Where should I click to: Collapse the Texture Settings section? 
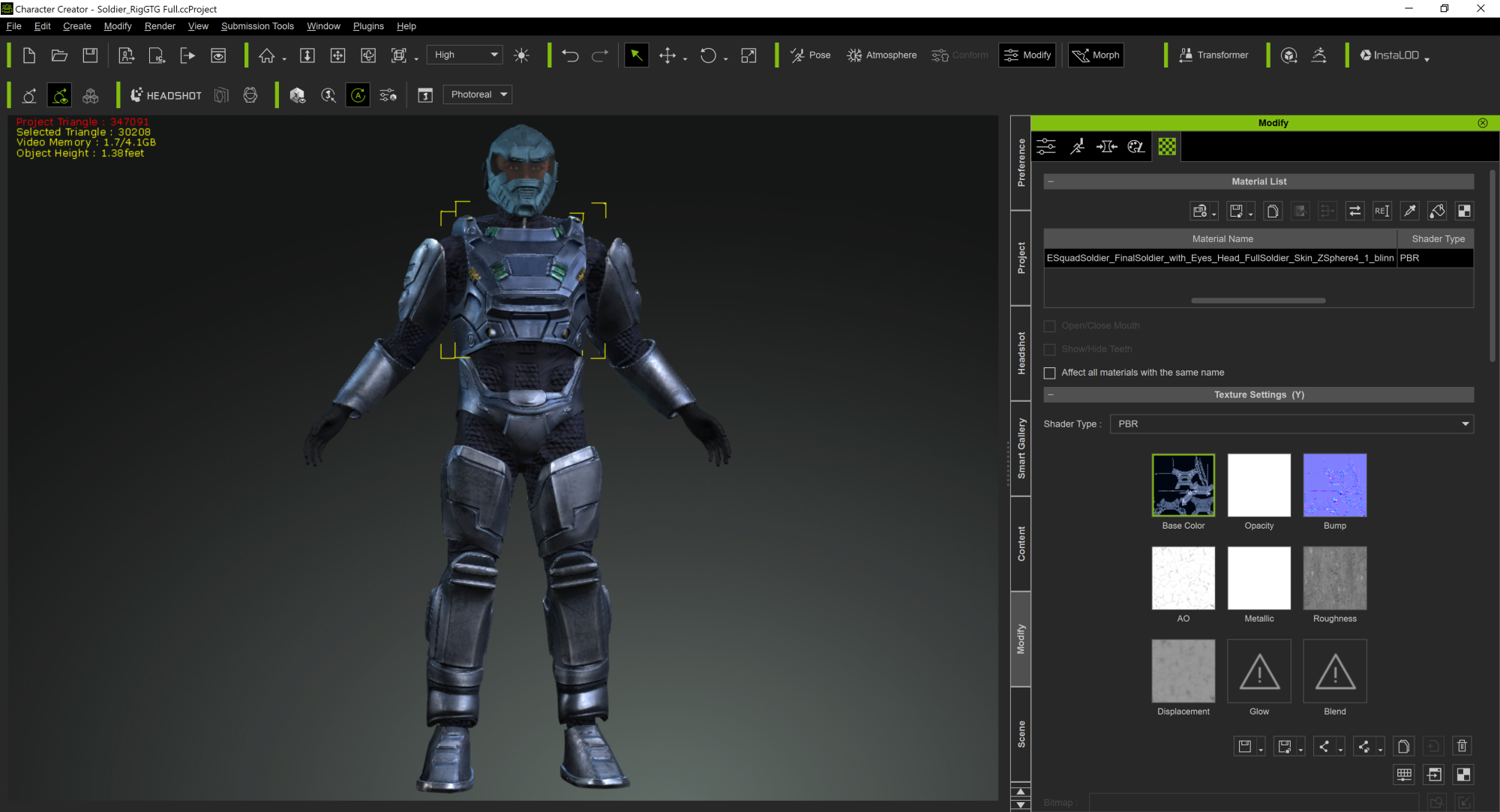(x=1051, y=394)
